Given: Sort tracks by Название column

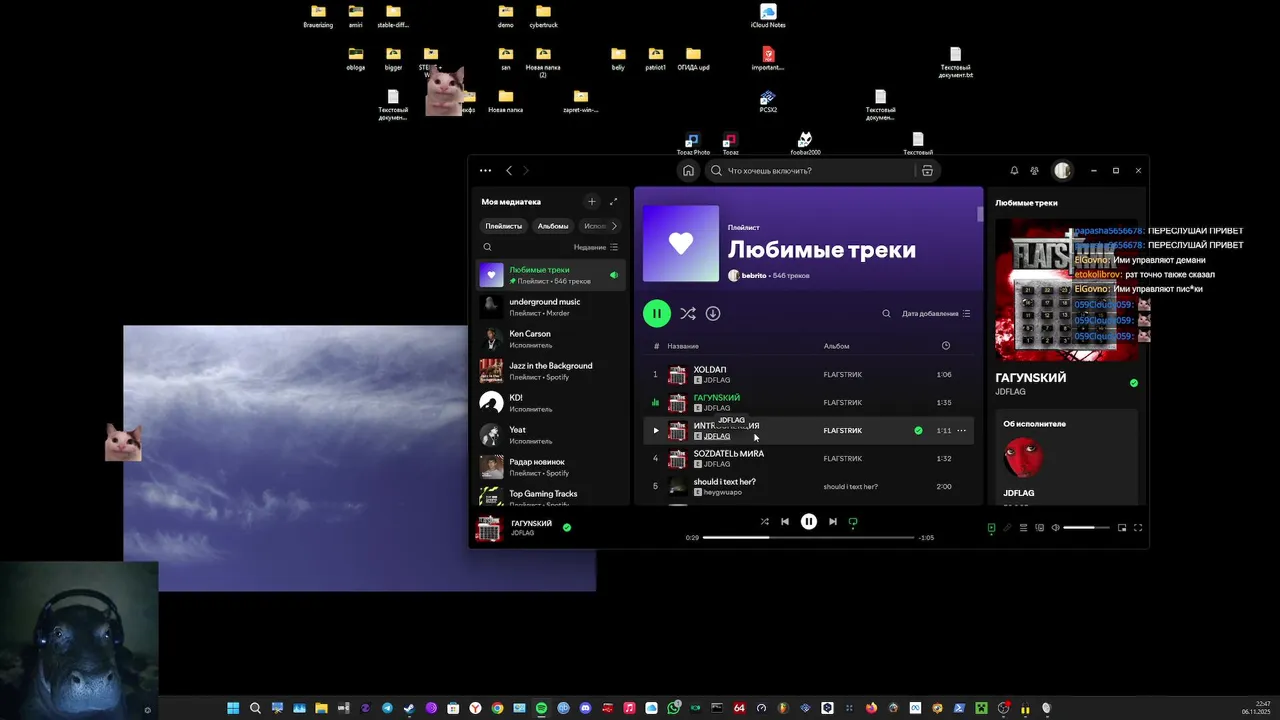Looking at the screenshot, I should point(683,346).
